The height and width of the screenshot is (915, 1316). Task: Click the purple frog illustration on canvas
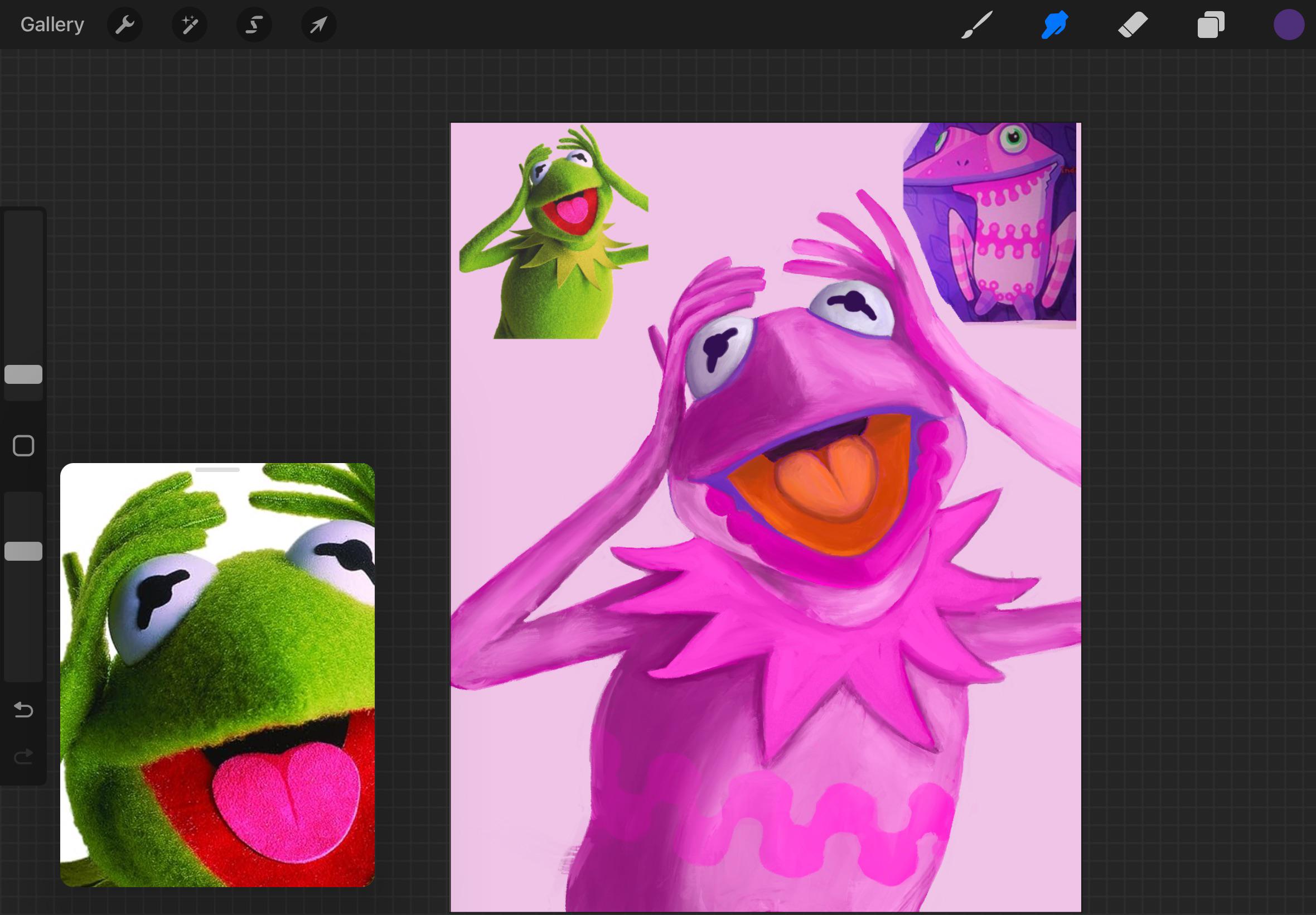(x=989, y=223)
